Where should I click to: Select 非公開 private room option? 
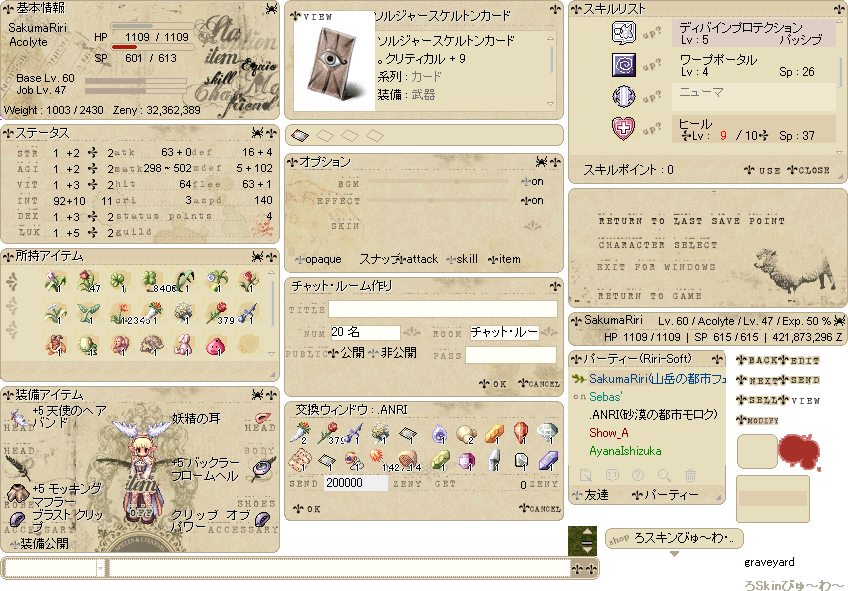coord(393,353)
